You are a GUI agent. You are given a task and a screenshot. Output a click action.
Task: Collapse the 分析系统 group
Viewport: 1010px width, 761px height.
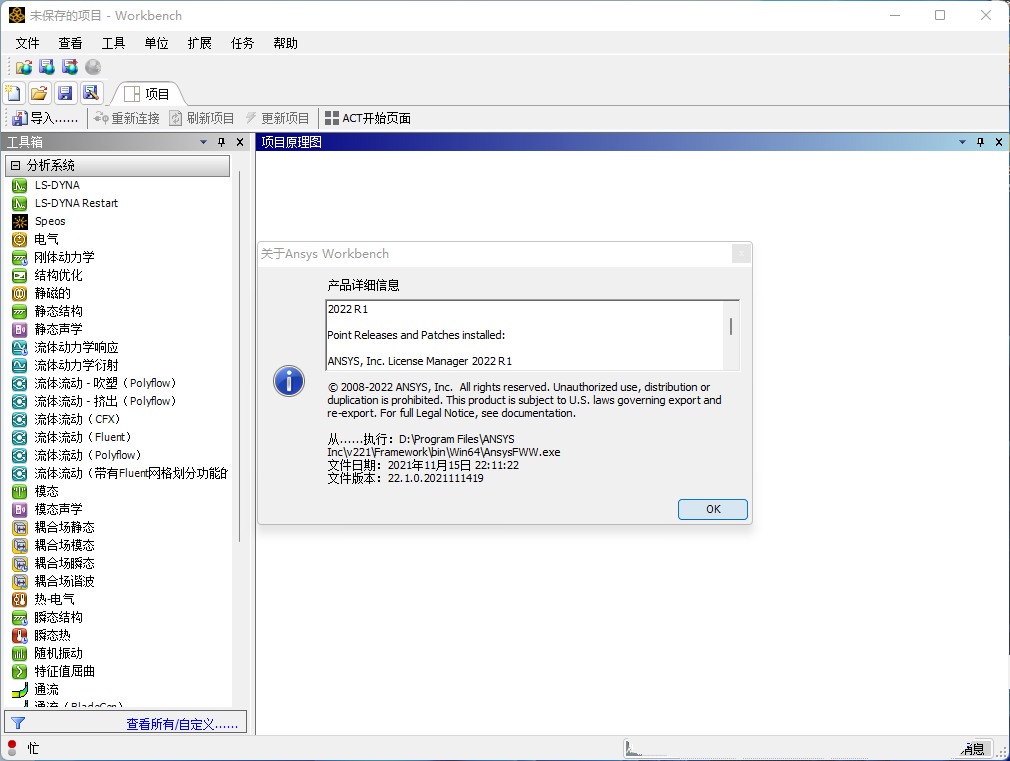point(15,166)
